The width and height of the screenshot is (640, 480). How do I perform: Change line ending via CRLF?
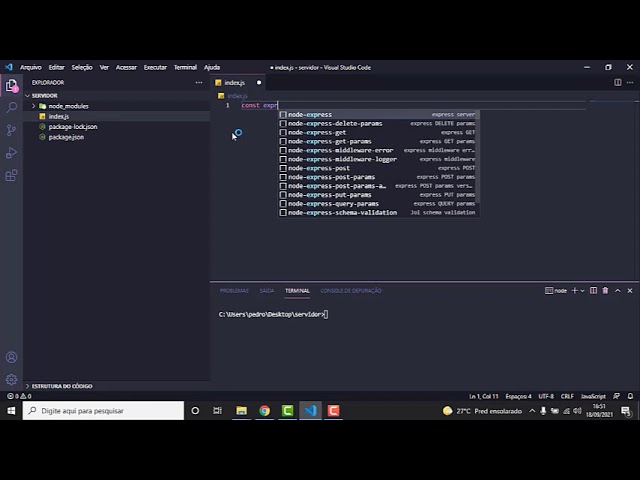567,396
